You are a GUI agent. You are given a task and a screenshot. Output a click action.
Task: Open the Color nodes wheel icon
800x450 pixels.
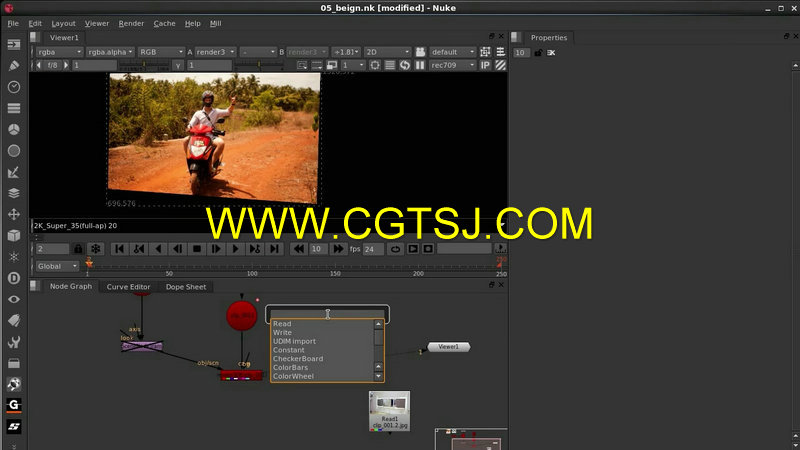[x=14, y=130]
